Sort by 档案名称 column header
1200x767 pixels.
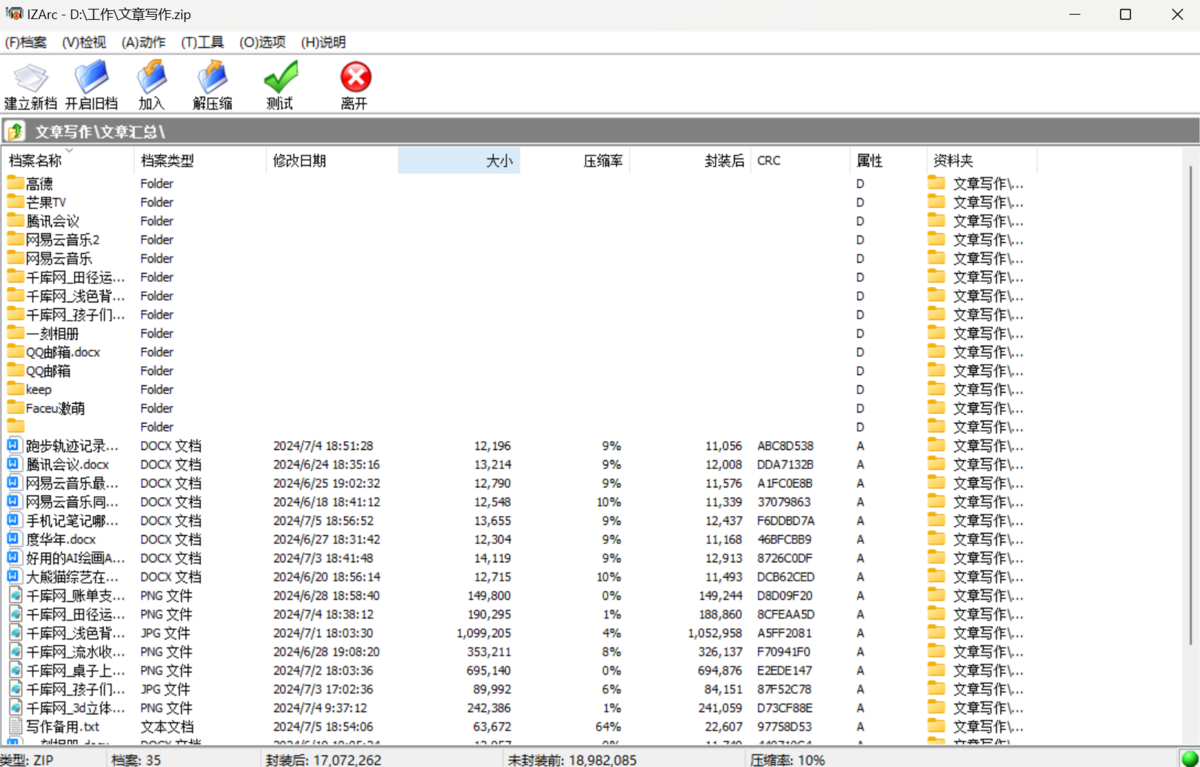tap(68, 160)
